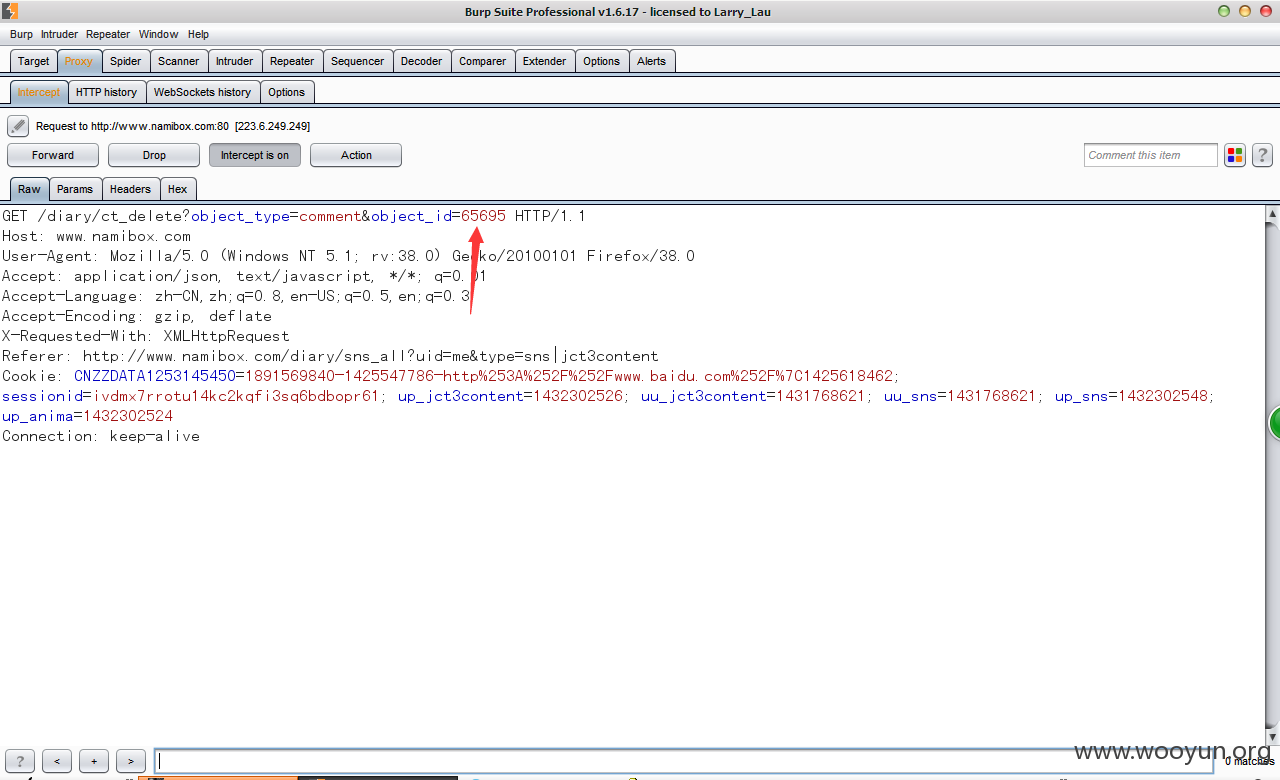Click the Host: www.namibox.com line

(96, 236)
